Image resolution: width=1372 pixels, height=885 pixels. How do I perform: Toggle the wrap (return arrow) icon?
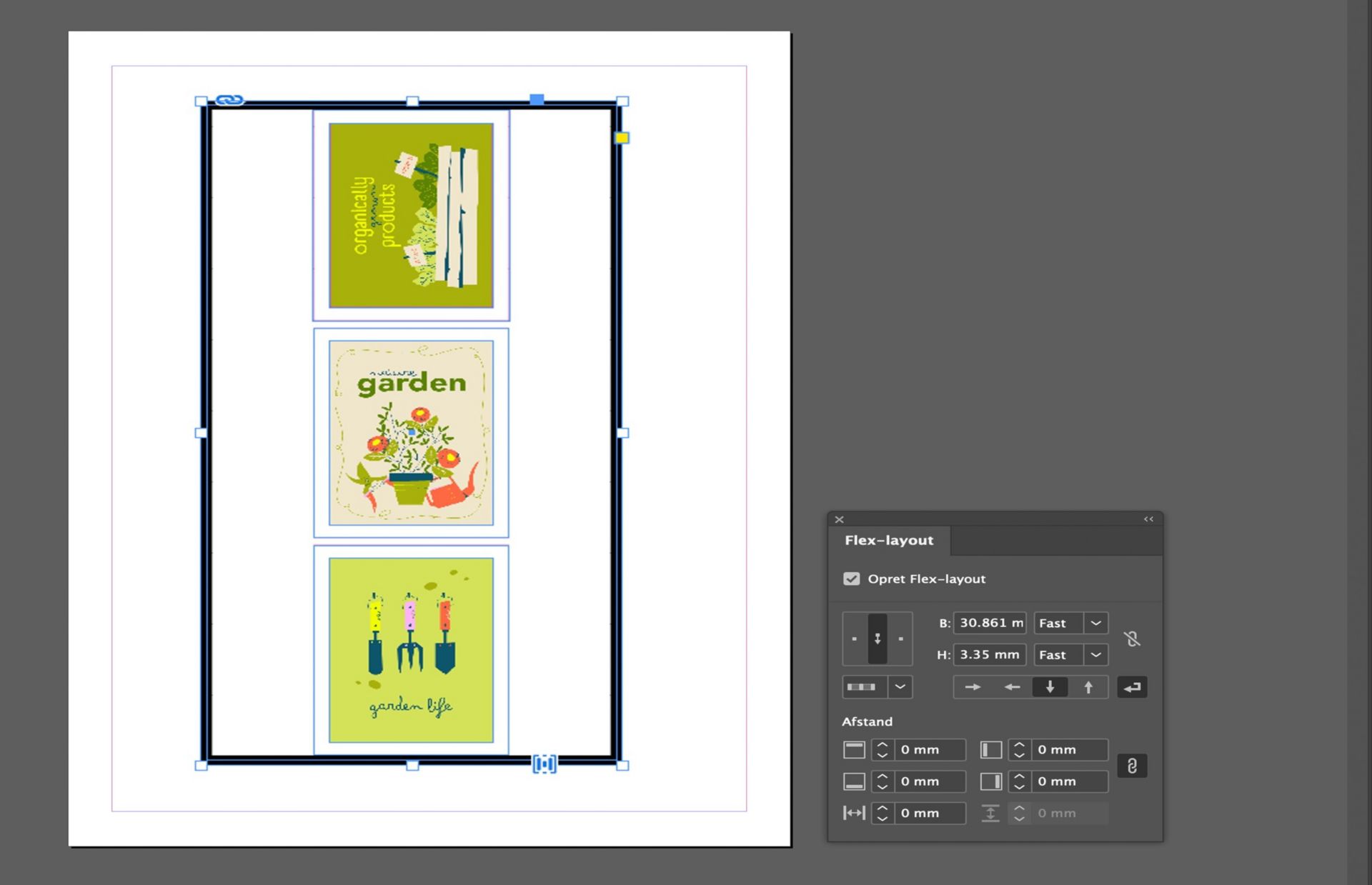click(1132, 687)
